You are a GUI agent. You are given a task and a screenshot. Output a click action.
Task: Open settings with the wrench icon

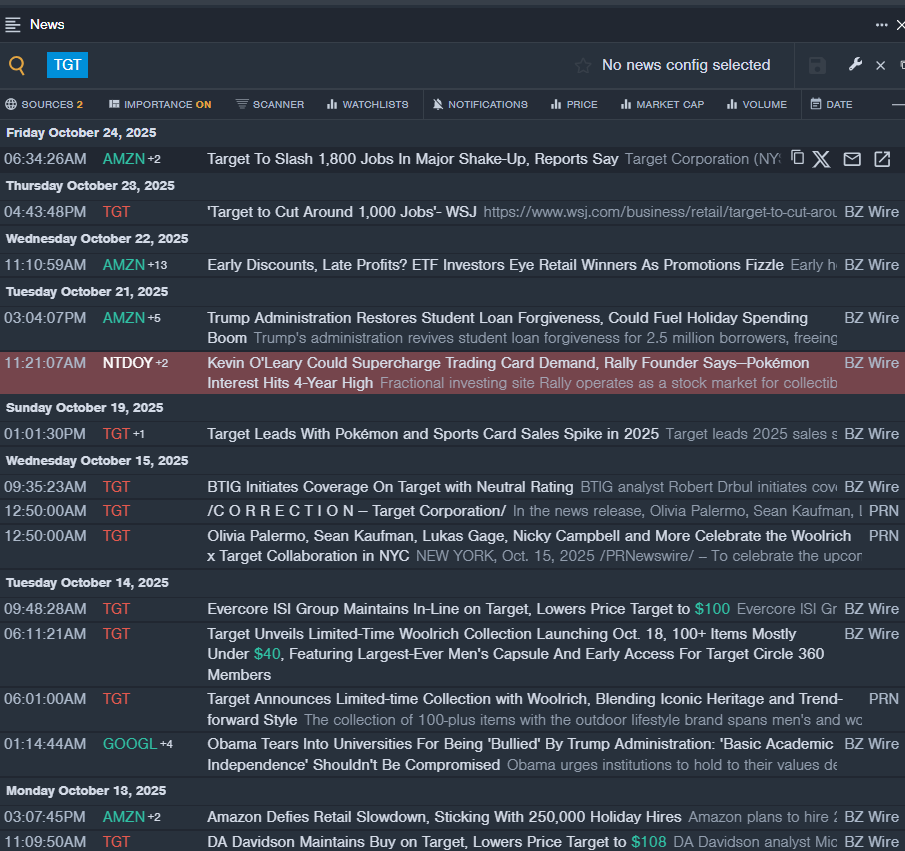[855, 65]
